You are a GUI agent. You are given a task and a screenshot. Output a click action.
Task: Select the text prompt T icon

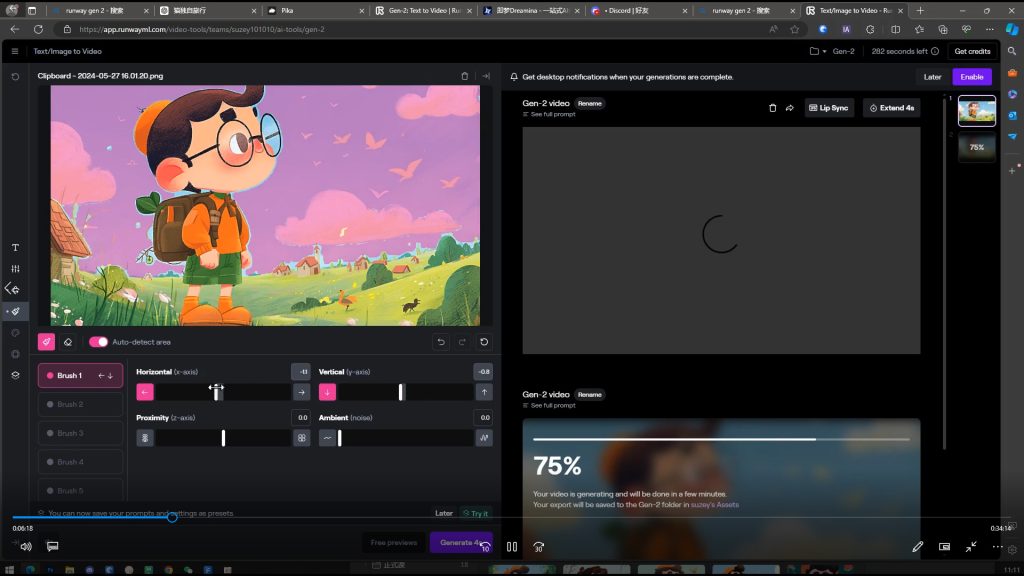click(x=15, y=247)
